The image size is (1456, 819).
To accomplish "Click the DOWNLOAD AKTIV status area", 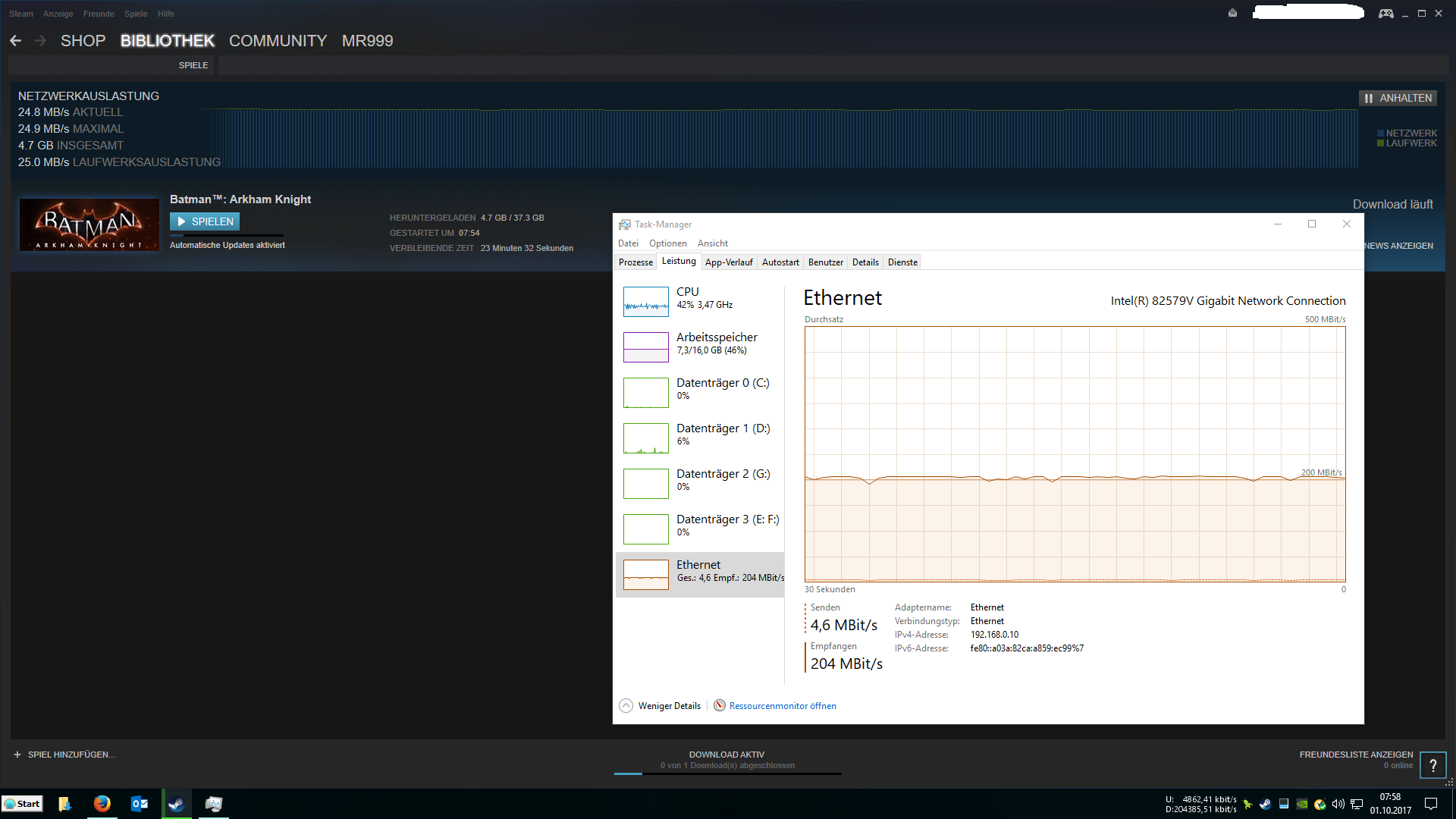I will click(726, 755).
